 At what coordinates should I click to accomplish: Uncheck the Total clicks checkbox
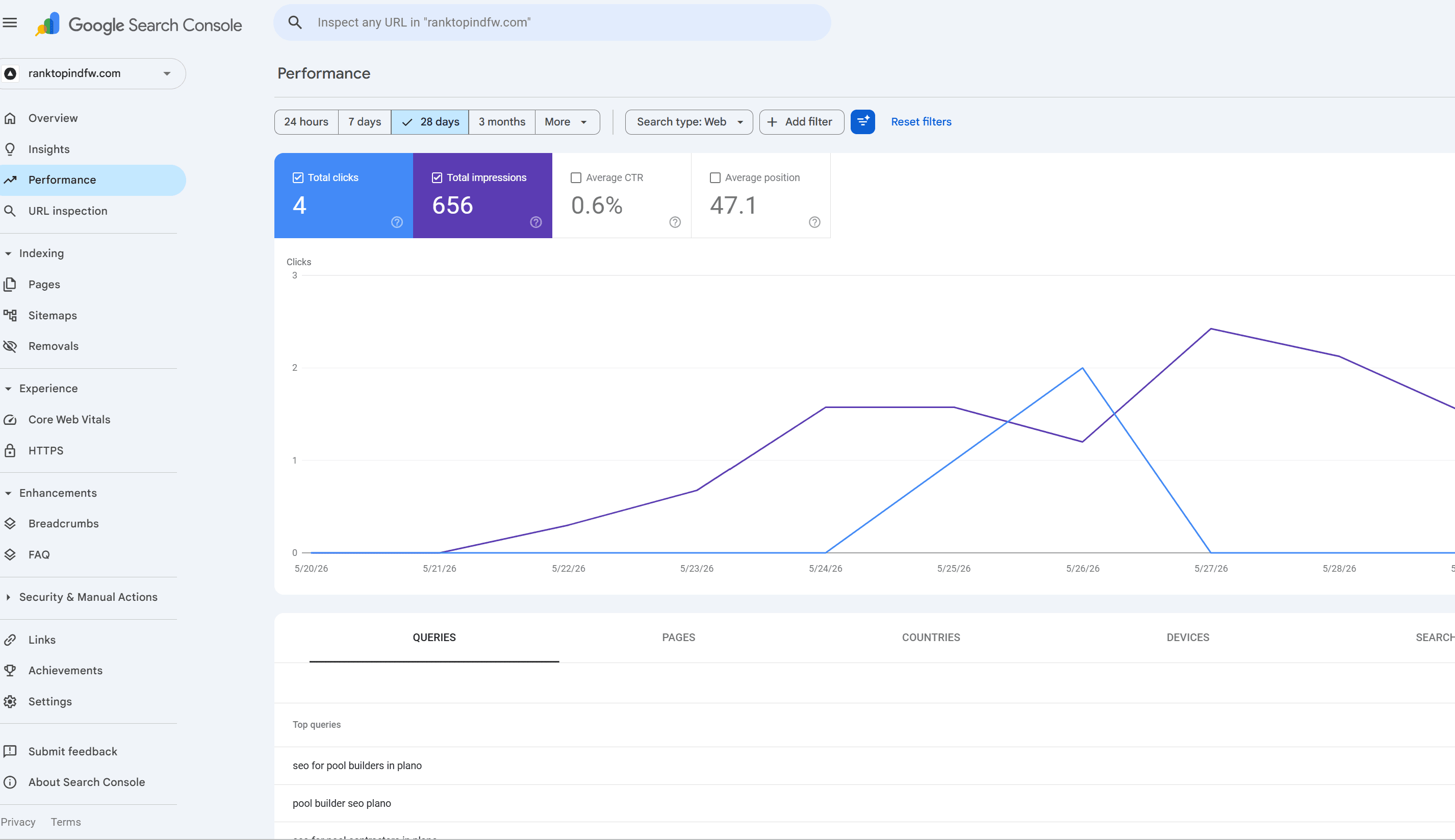[298, 177]
